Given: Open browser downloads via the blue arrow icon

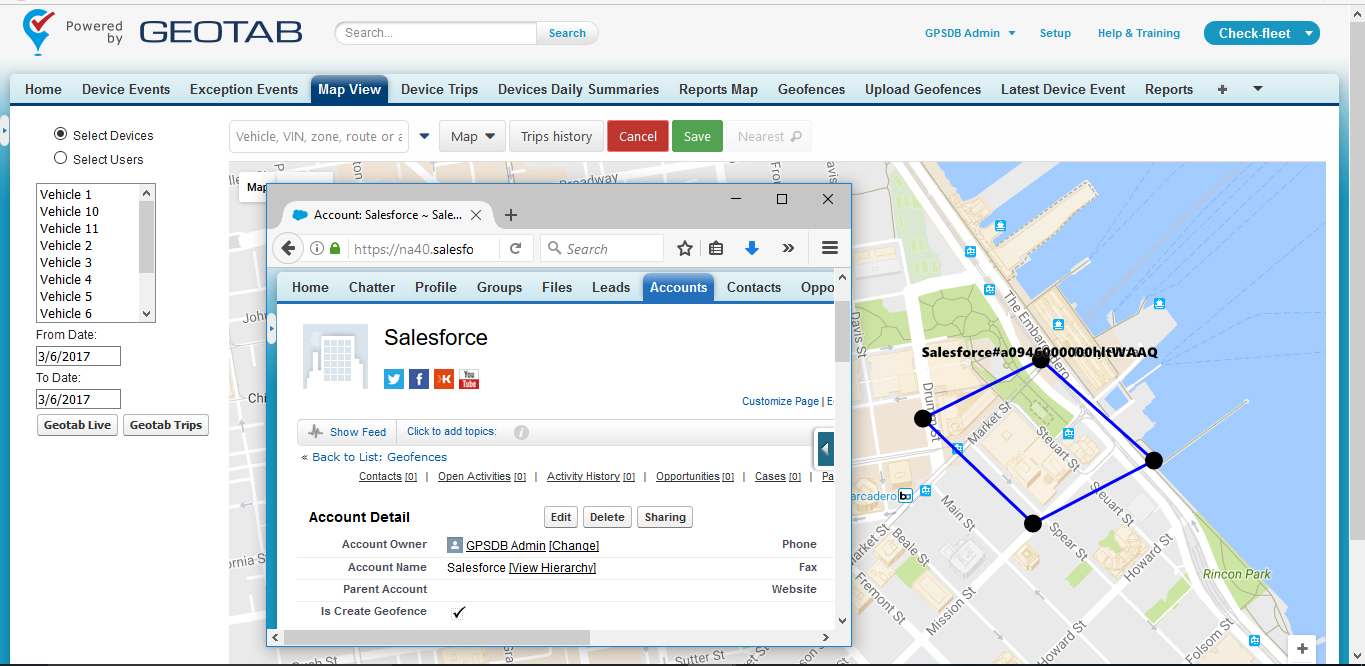Looking at the screenshot, I should click(x=752, y=248).
